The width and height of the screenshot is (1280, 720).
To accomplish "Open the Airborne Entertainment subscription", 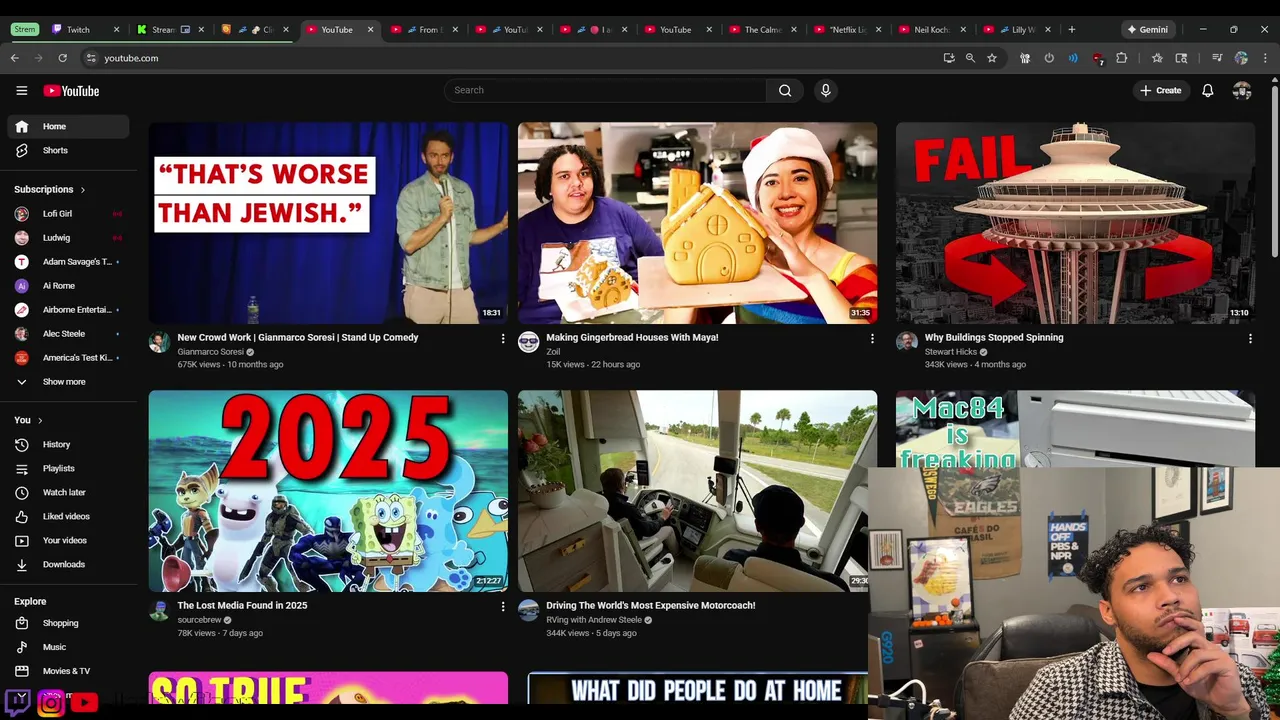I will pos(68,309).
